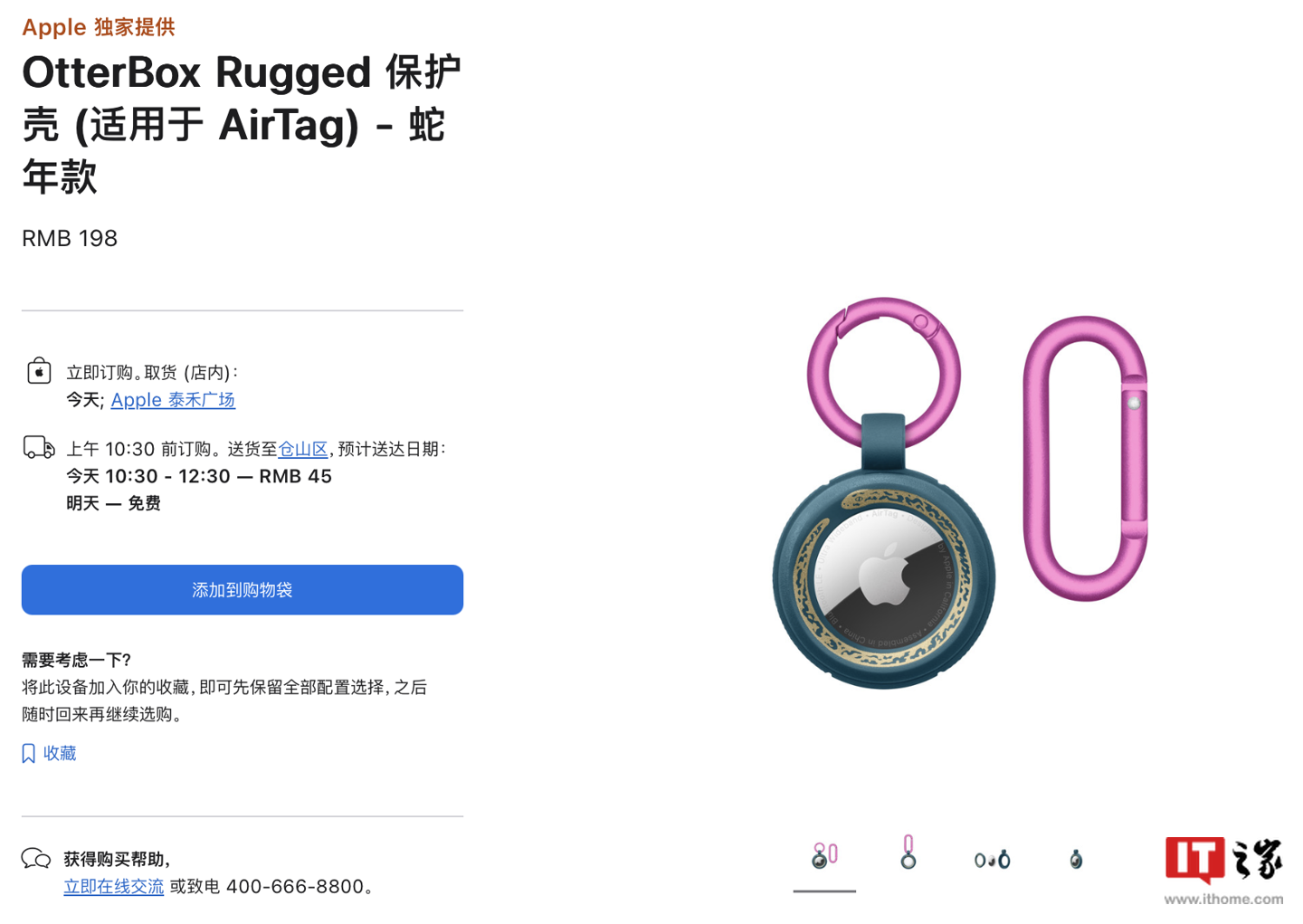Click the bookmark icon next to 收藏
Image resolution: width=1303 pixels, height=924 pixels.
[28, 753]
